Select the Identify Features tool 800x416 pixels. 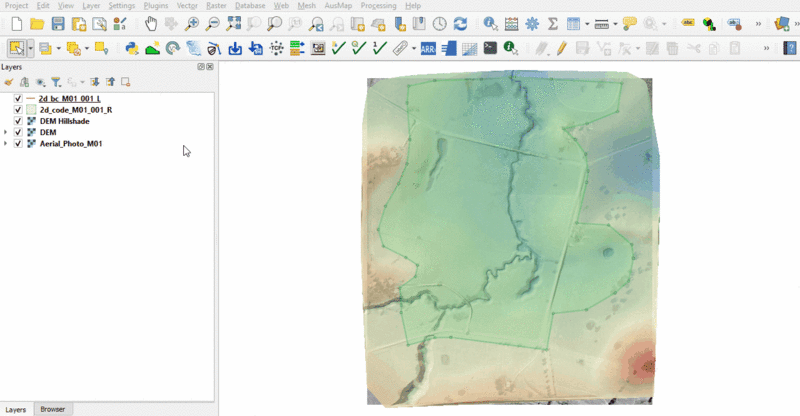(x=490, y=23)
